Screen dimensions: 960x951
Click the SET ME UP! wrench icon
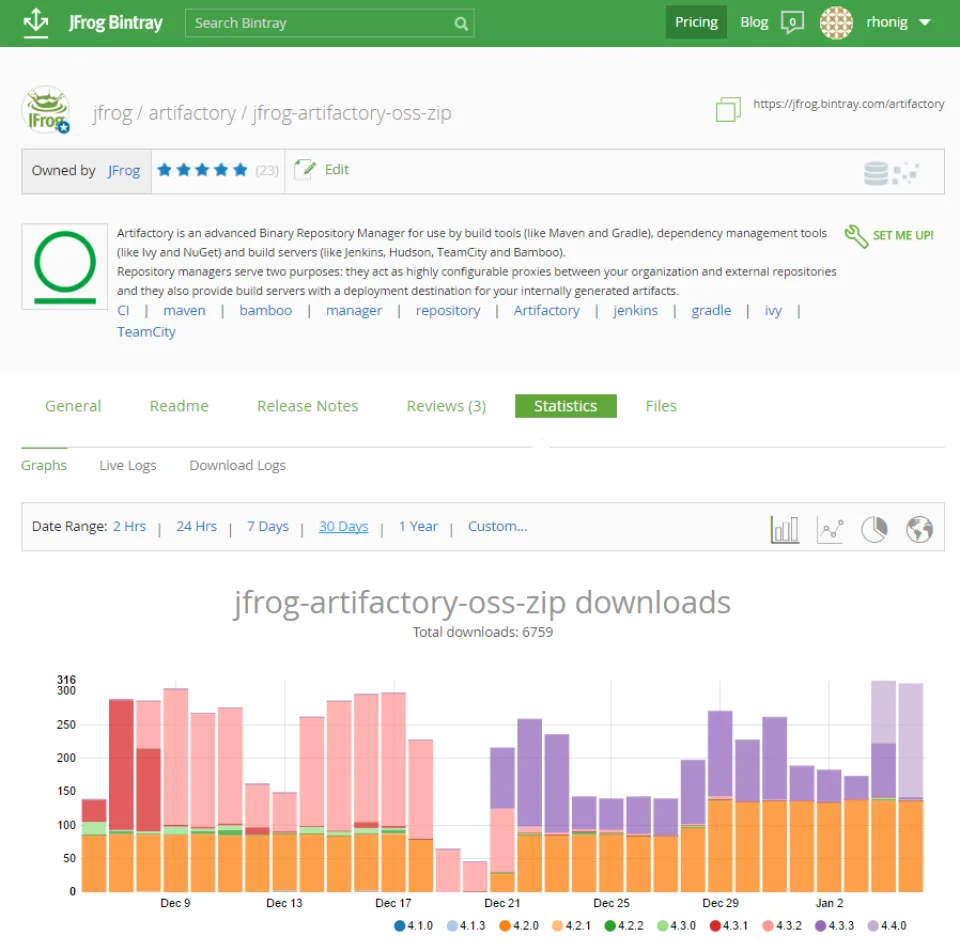pyautogui.click(x=855, y=236)
